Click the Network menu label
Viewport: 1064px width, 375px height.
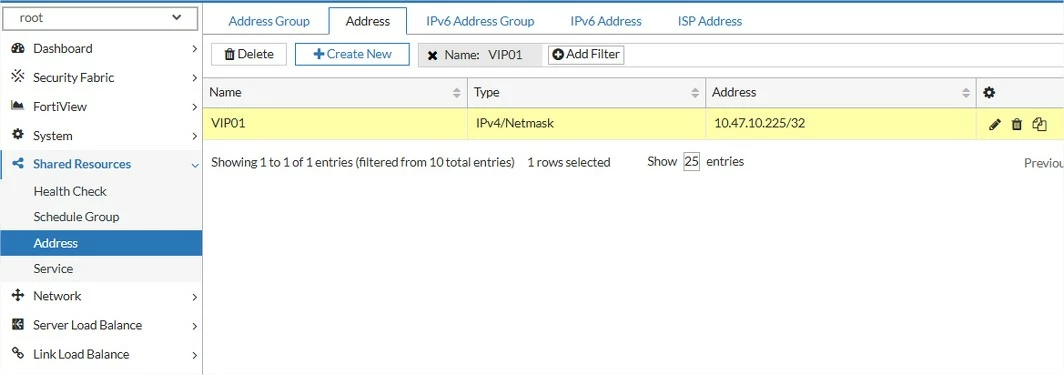(x=57, y=296)
